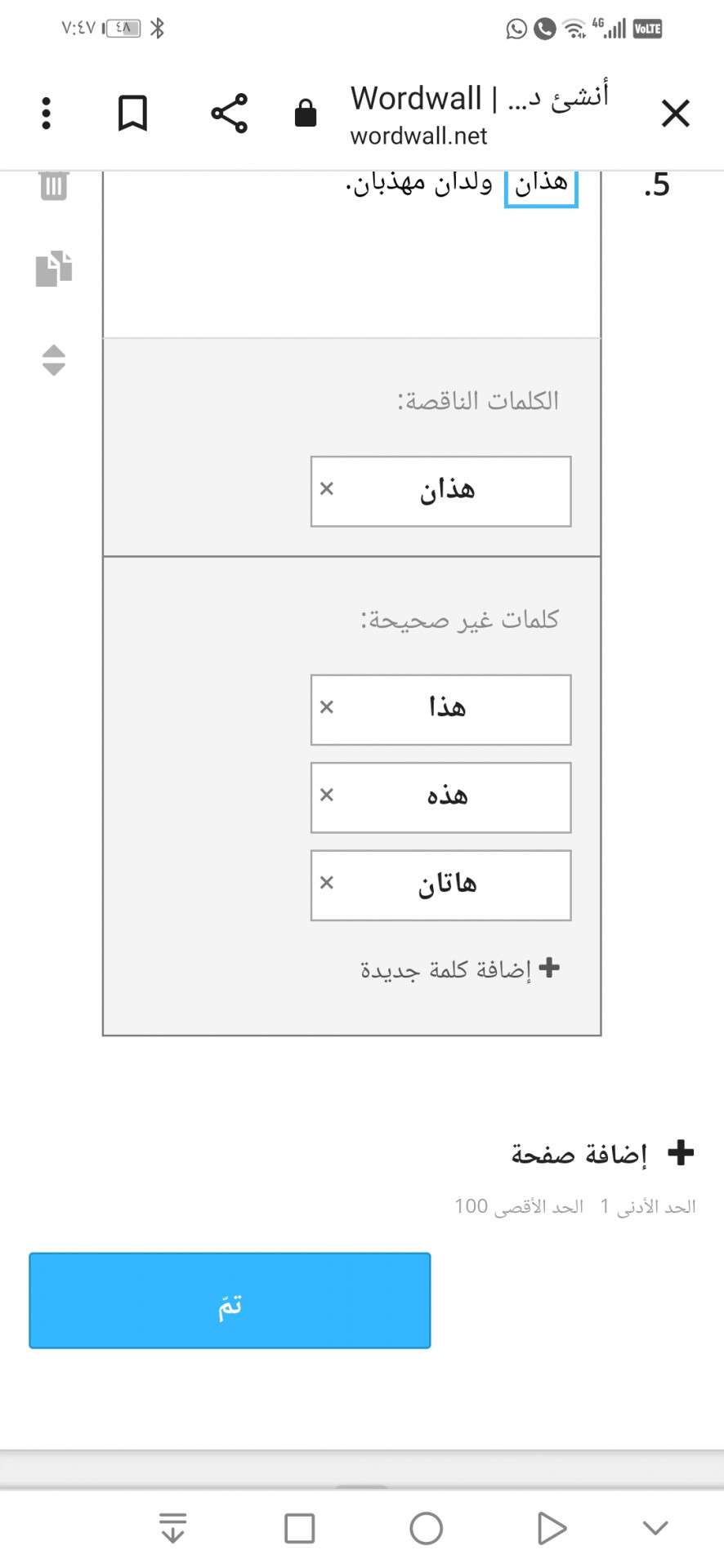Open the browser three-dot menu
This screenshot has height=1568, width=724.
[47, 113]
